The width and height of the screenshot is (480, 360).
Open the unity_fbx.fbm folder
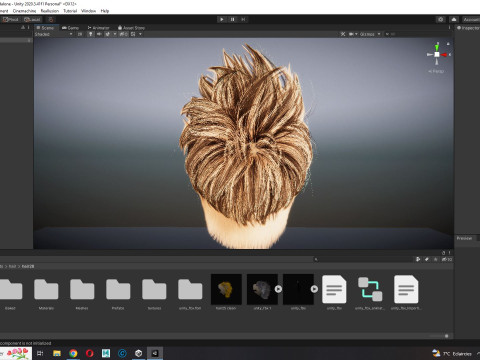pyautogui.click(x=190, y=290)
